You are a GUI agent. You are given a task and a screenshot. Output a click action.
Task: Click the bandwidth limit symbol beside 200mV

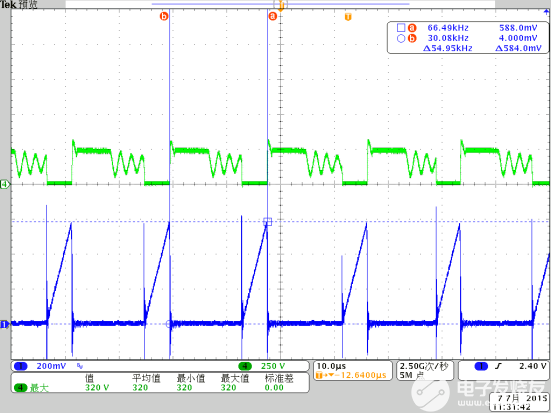point(80,366)
